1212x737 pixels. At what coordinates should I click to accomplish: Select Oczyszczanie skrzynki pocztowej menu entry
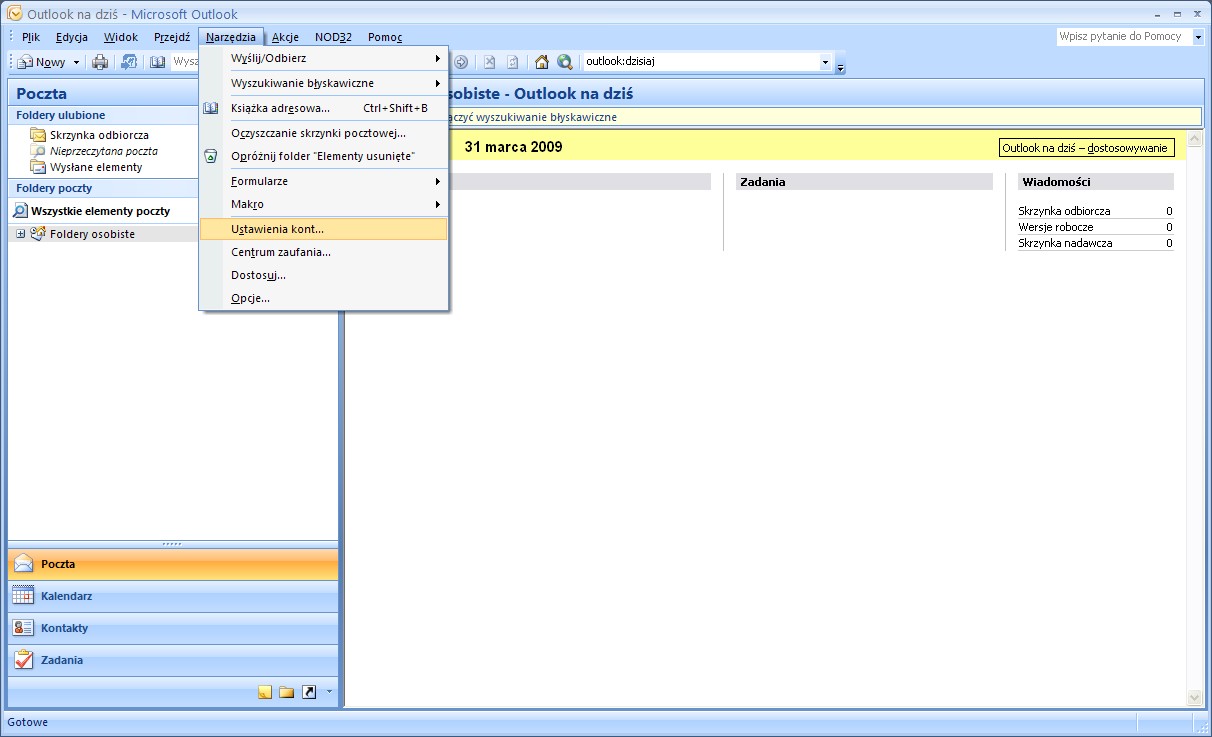pyautogui.click(x=324, y=132)
